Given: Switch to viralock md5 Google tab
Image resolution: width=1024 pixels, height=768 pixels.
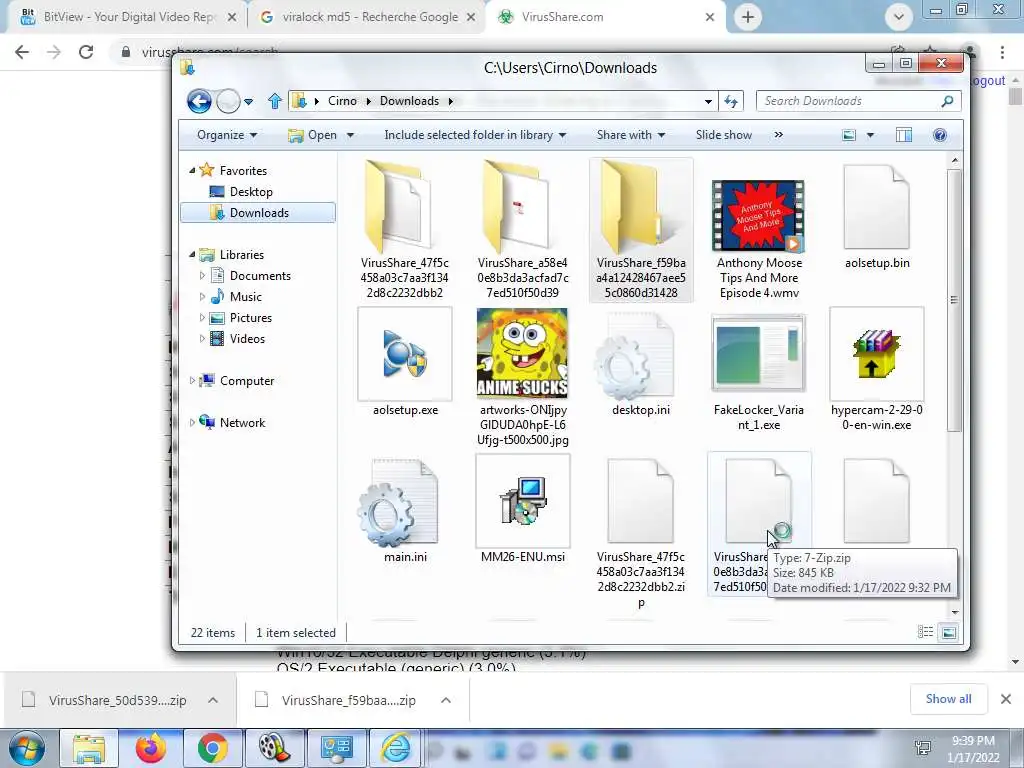Looking at the screenshot, I should tap(369, 17).
